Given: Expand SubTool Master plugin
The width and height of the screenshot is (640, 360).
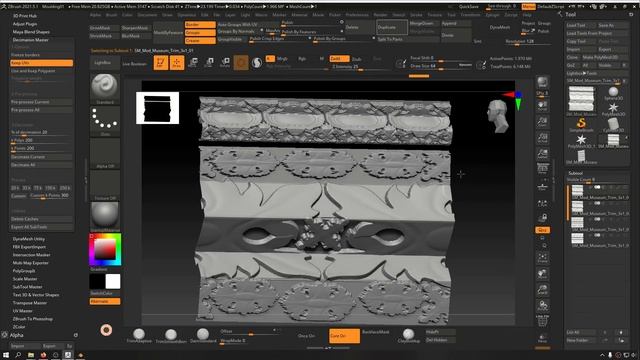Looking at the screenshot, I should (27, 287).
